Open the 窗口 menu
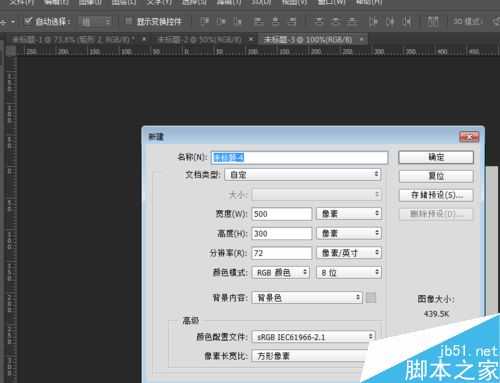Image resolution: width=500 pixels, height=383 pixels. (332, 3)
